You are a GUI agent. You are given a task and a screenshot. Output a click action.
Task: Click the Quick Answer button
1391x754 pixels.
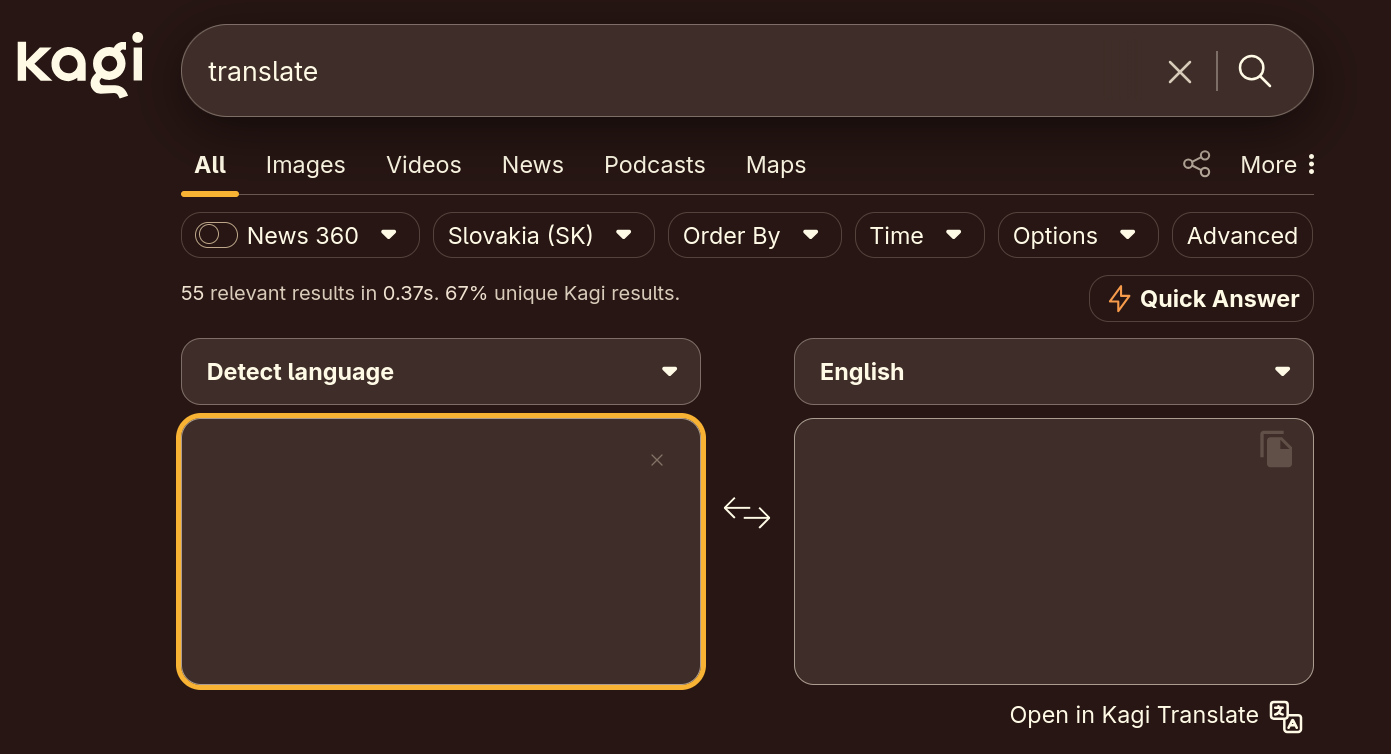pos(1201,298)
